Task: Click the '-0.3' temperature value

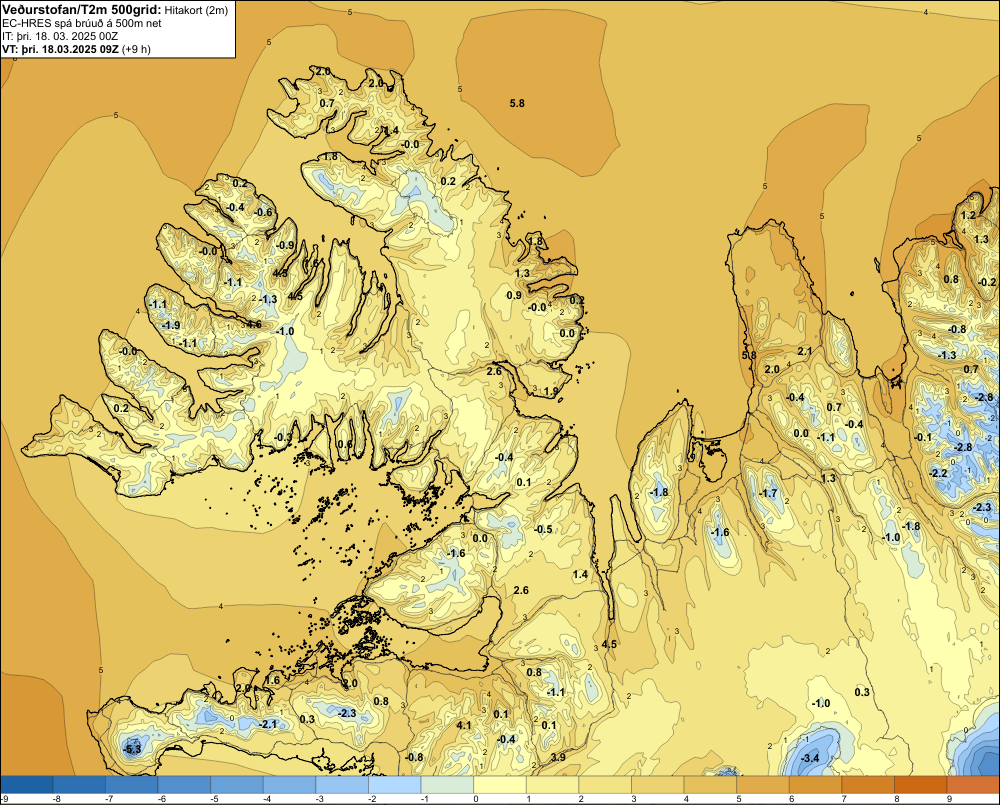Action: click(x=283, y=437)
